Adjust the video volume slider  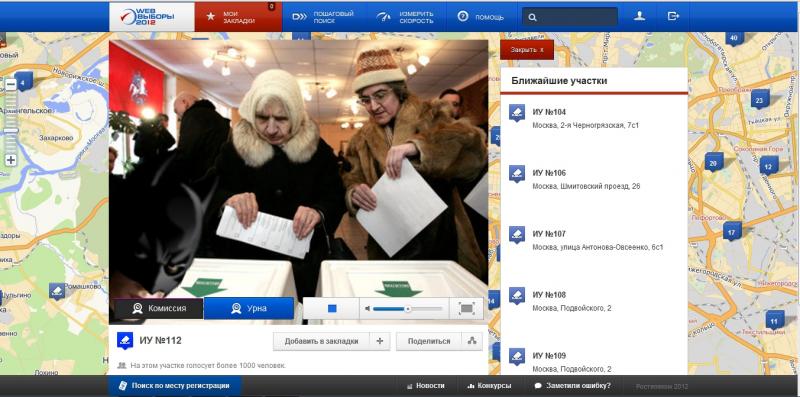407,309
